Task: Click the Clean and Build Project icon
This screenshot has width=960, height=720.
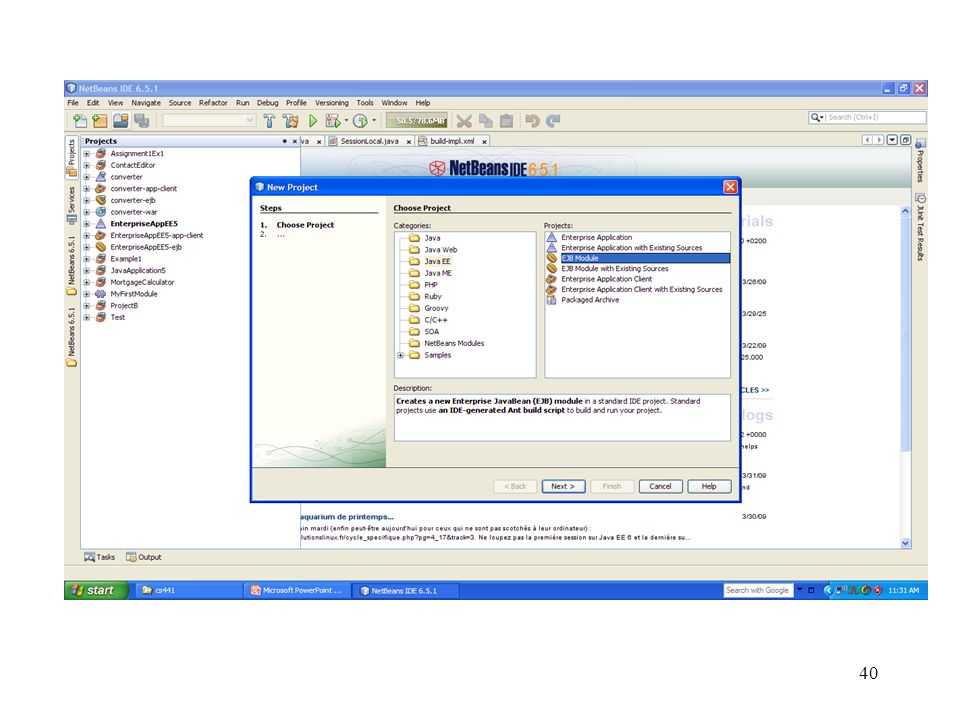Action: pos(291,121)
